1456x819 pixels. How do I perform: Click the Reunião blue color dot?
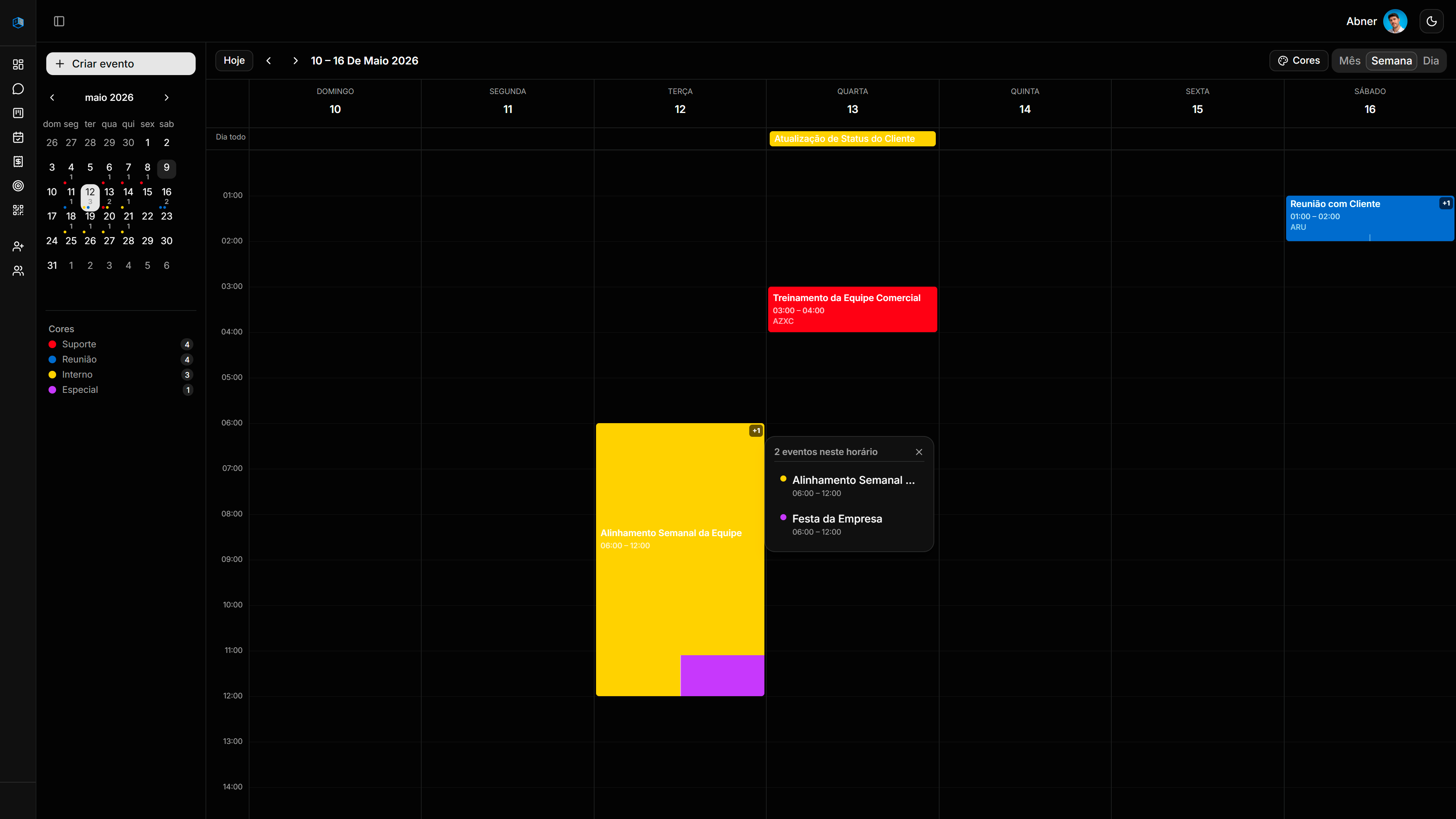(53, 359)
